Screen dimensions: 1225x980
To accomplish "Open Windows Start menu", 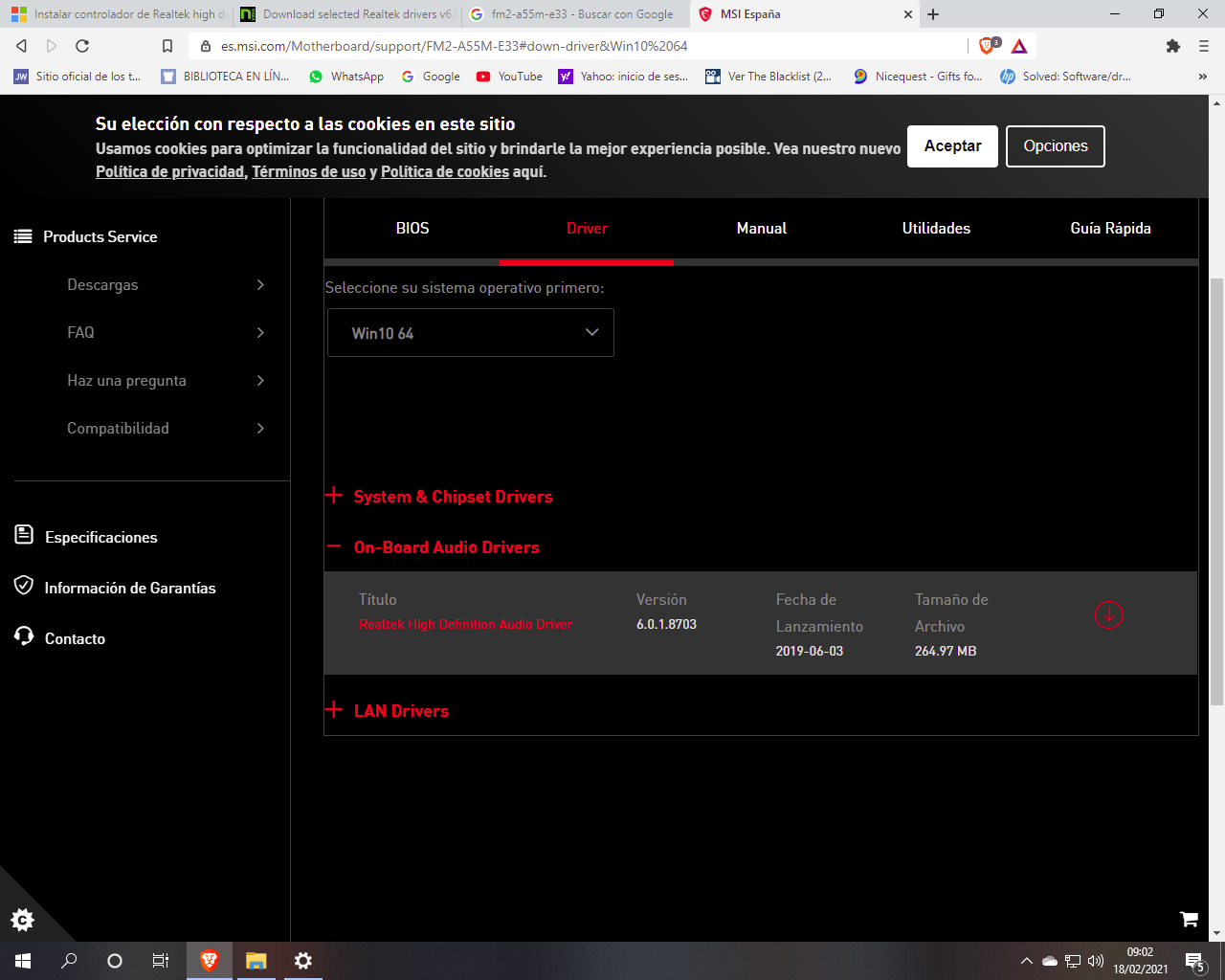I will coord(23,961).
